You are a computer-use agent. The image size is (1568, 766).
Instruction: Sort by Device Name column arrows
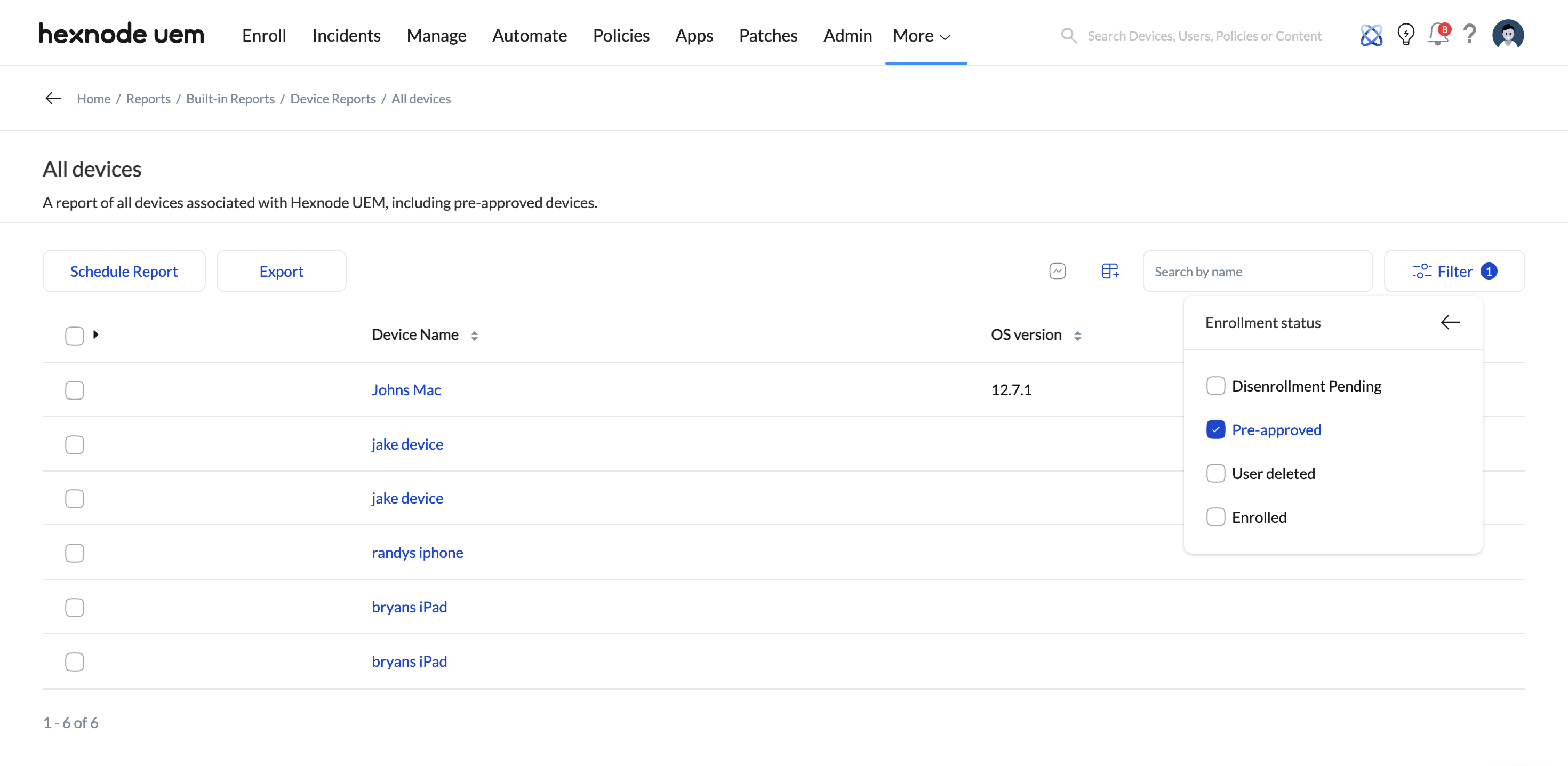tap(474, 336)
